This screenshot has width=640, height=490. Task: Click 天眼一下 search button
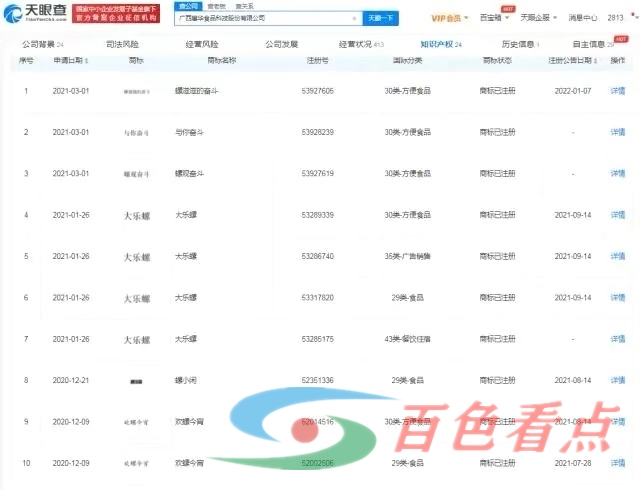(x=379, y=18)
